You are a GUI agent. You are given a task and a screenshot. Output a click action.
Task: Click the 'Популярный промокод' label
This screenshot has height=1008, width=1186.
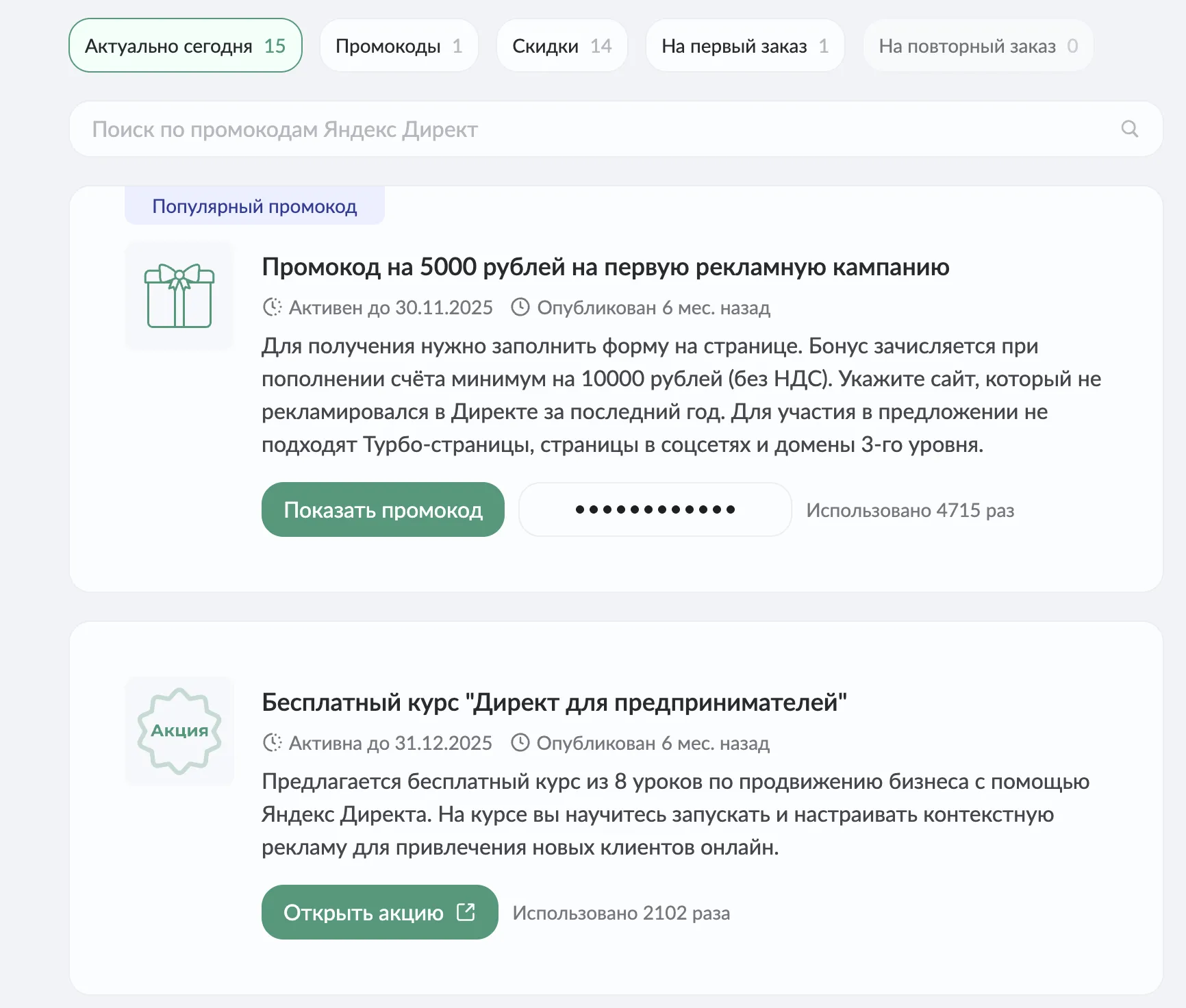254,205
